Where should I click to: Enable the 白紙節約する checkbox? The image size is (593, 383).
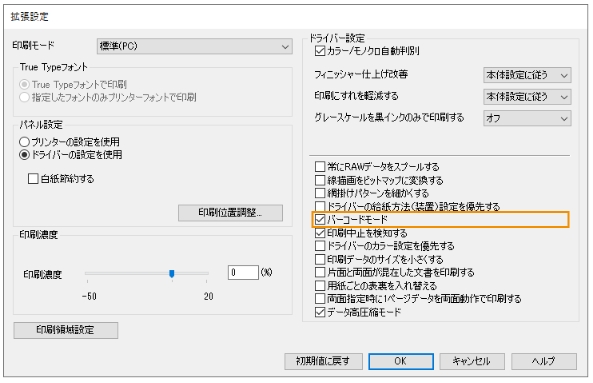pyautogui.click(x=33, y=178)
